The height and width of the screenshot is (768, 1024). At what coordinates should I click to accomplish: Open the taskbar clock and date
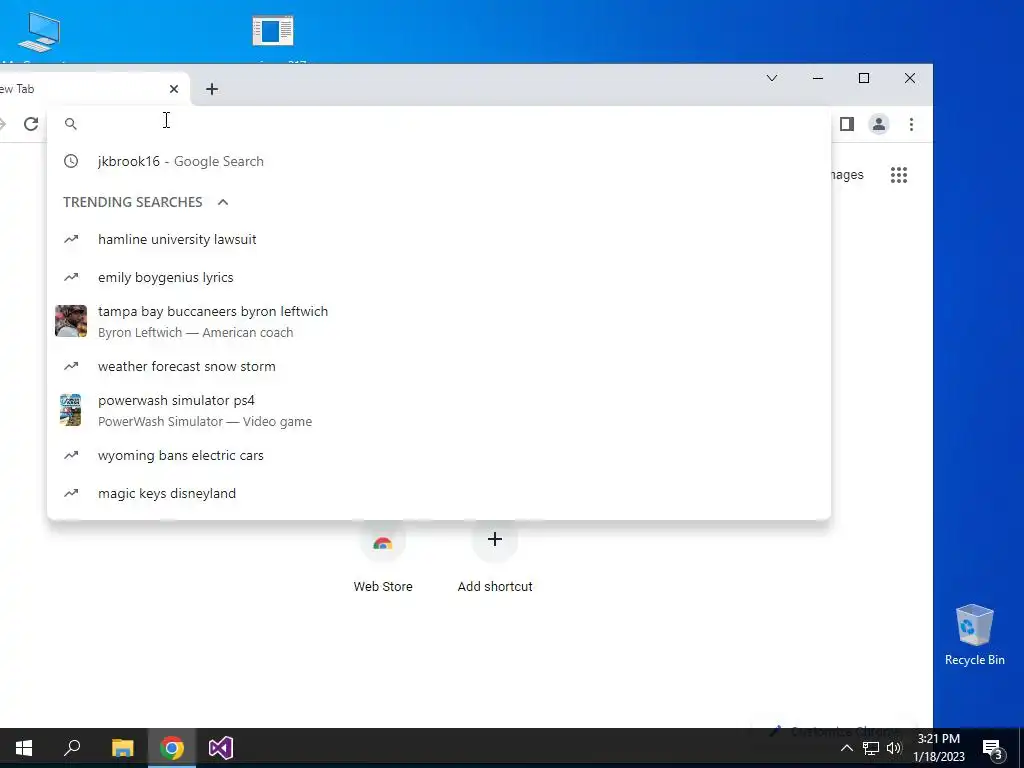tap(938, 748)
